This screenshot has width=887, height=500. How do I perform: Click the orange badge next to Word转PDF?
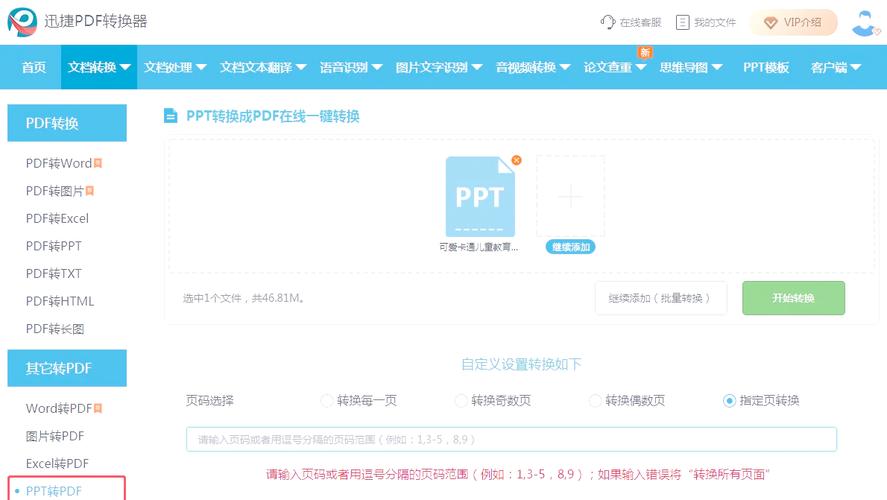[98, 408]
